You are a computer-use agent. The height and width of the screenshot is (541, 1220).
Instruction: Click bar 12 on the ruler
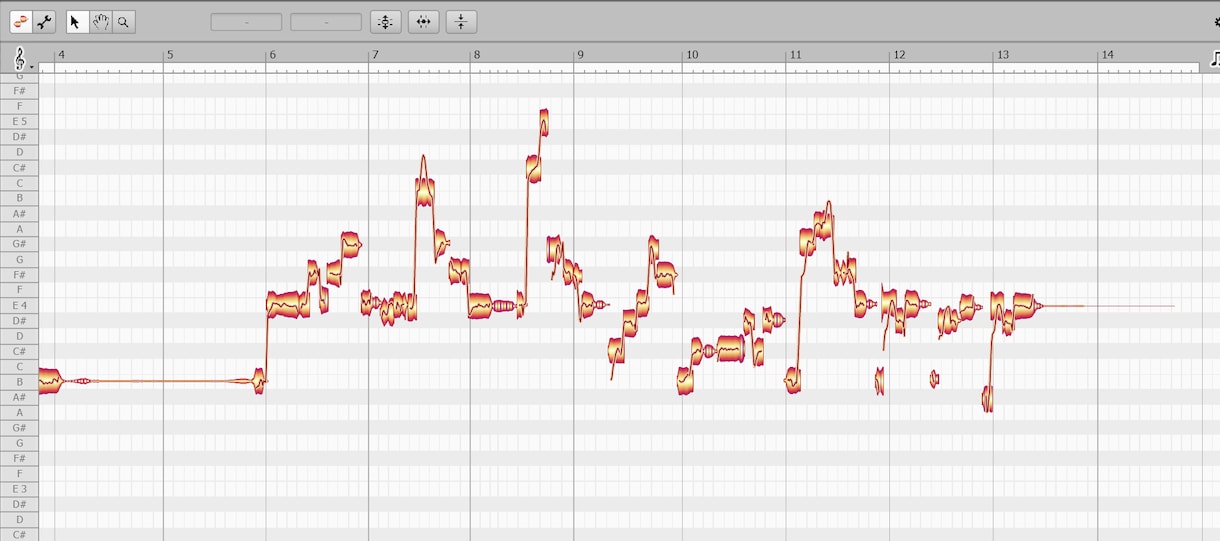coord(898,55)
